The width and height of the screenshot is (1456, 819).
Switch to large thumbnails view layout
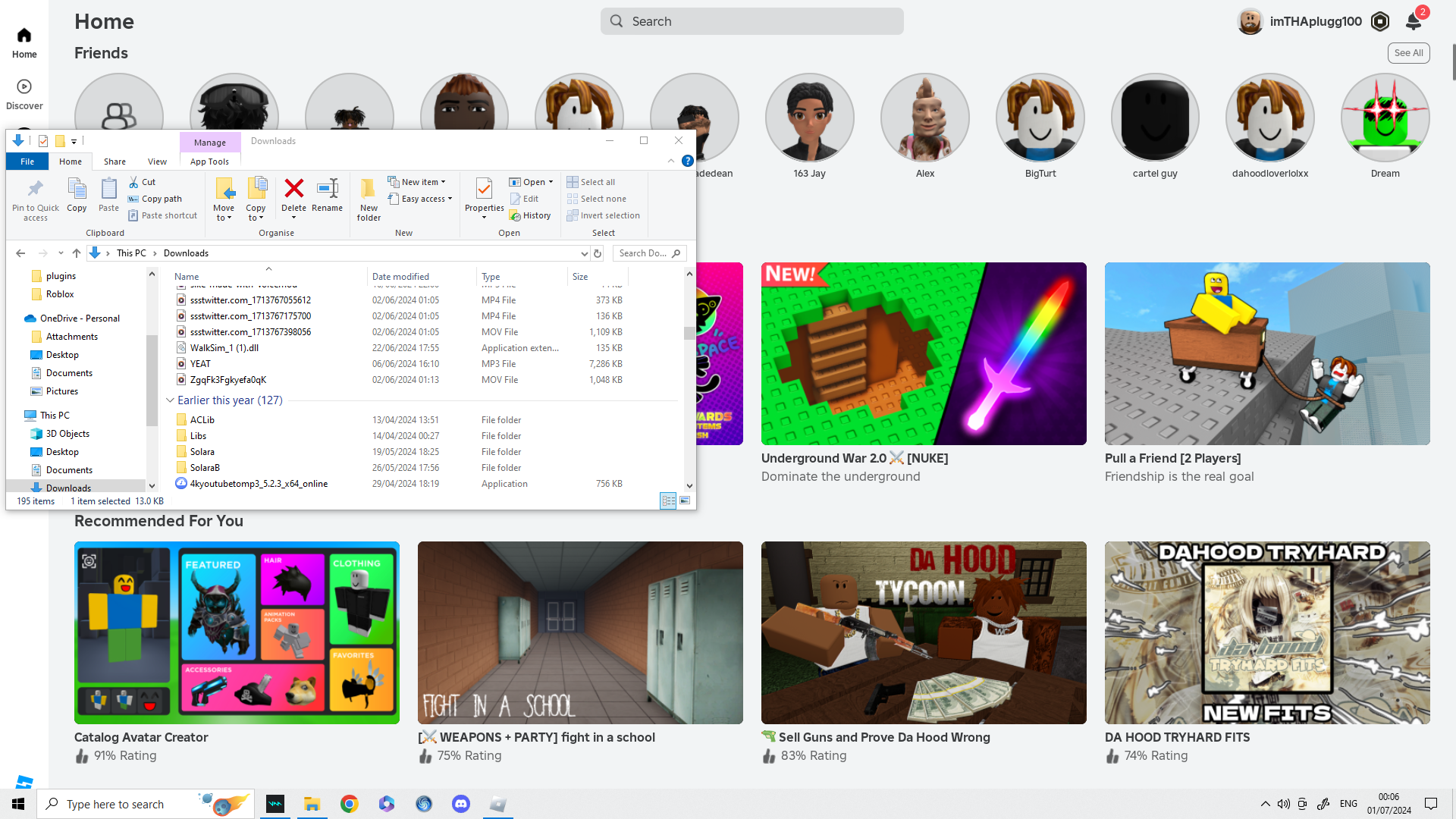[x=685, y=500]
